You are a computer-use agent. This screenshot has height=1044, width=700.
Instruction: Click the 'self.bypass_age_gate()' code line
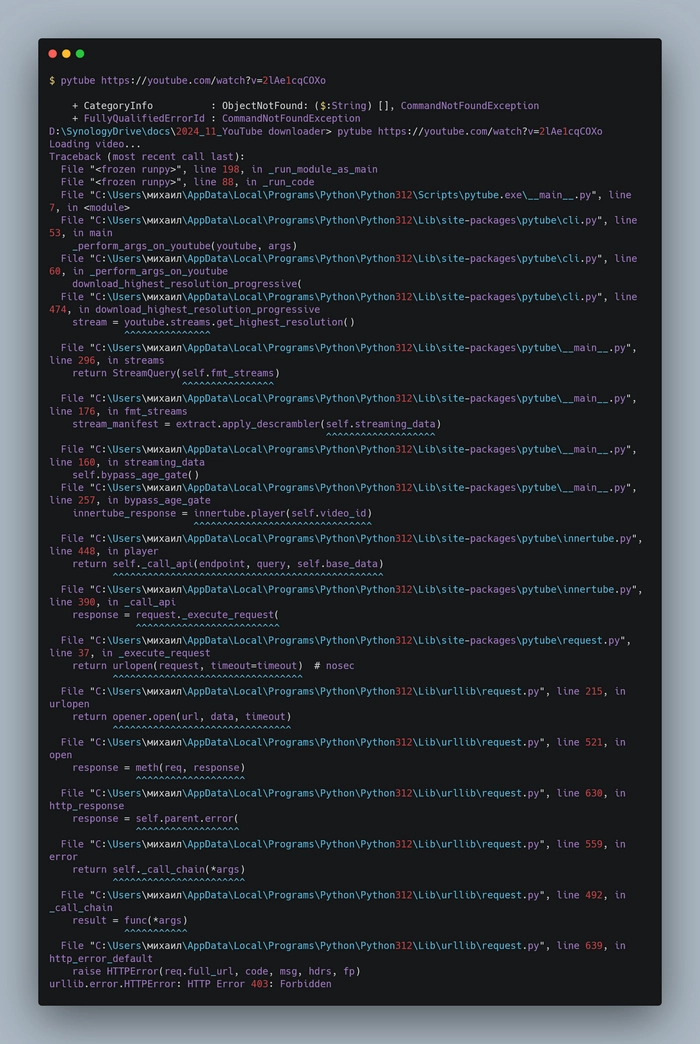point(135,475)
